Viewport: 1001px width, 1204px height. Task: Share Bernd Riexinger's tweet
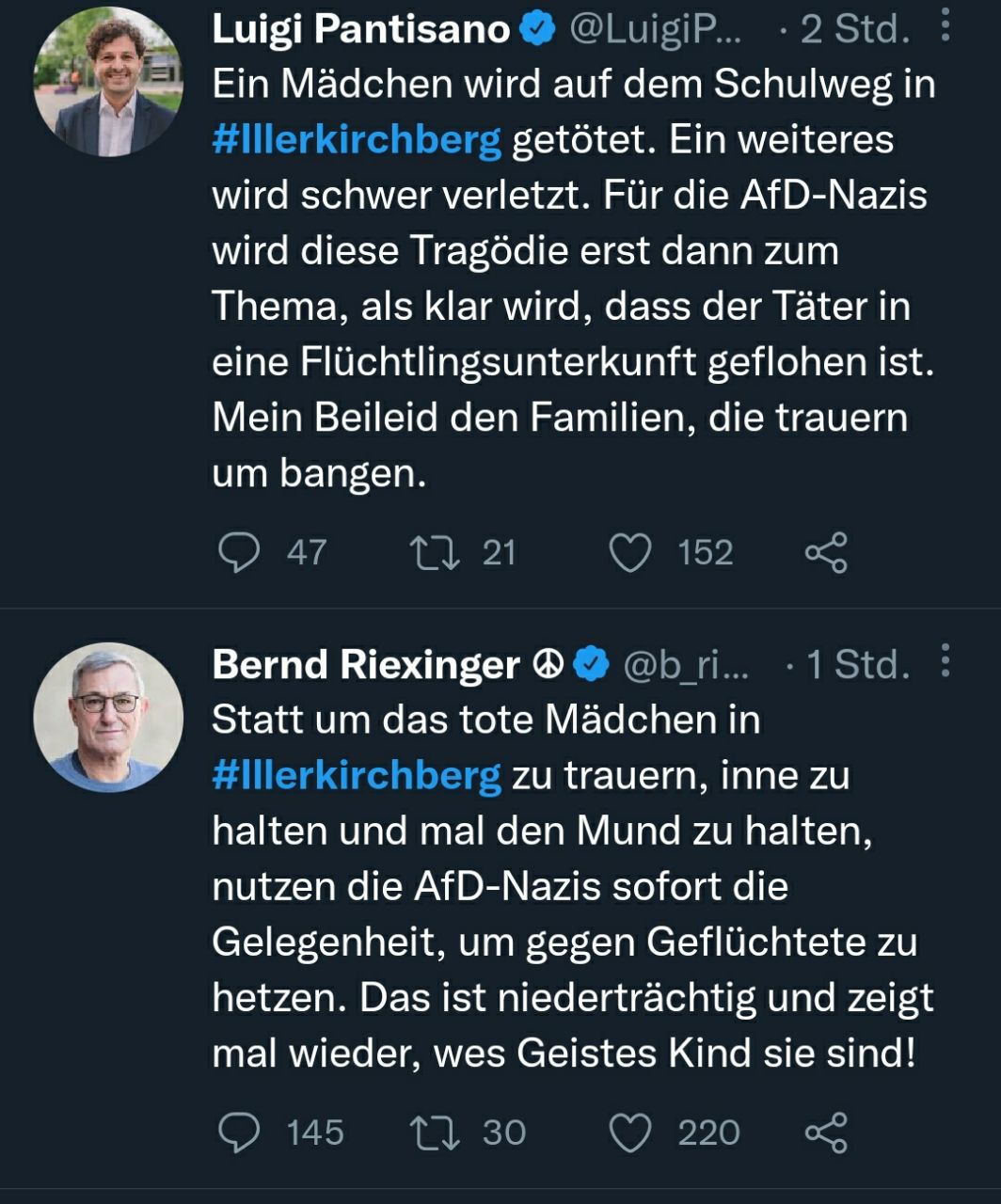pos(826,1133)
